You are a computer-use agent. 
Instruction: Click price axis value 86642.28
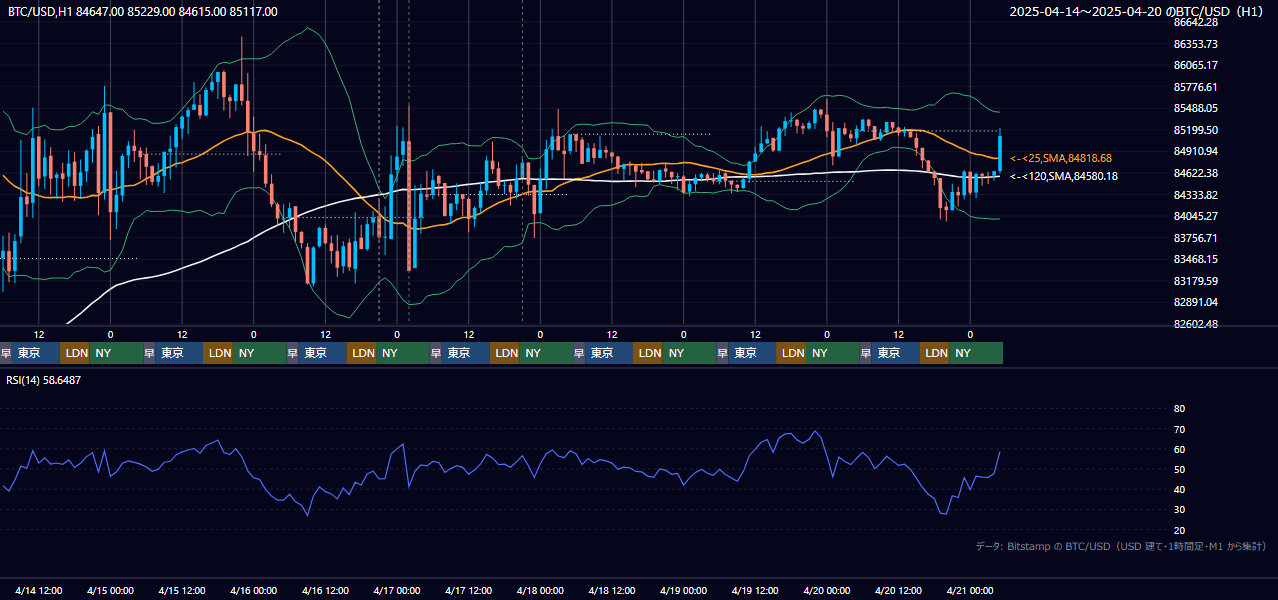1196,22
